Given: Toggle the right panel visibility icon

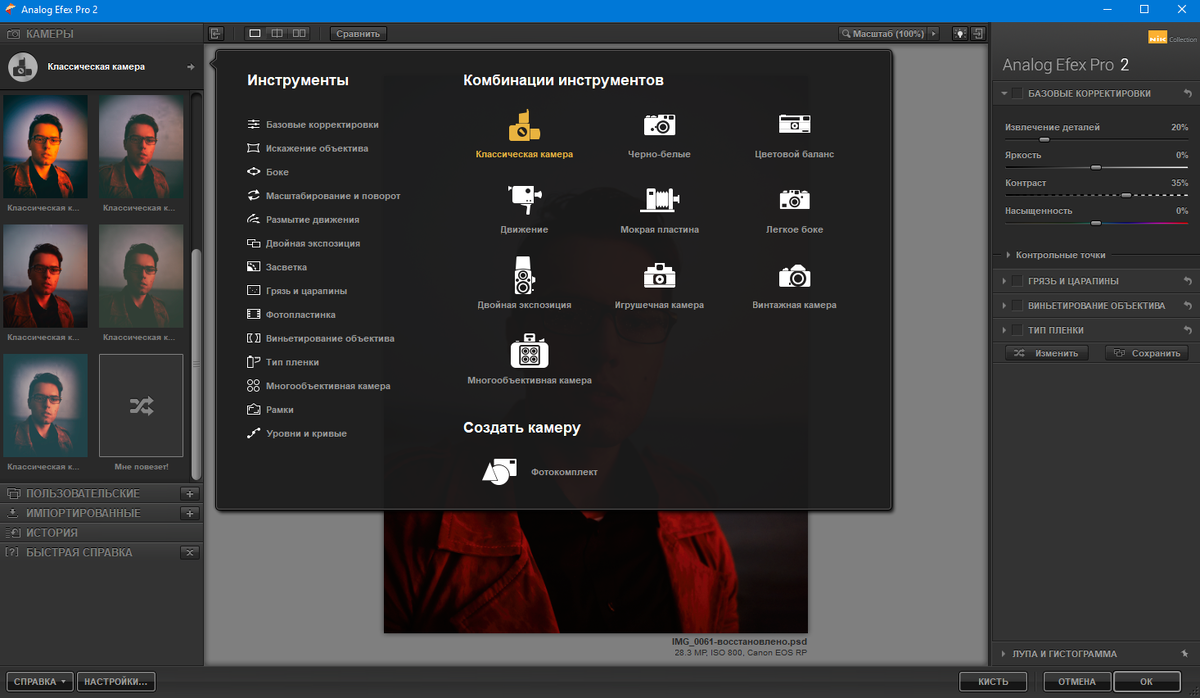Looking at the screenshot, I should pos(977,34).
